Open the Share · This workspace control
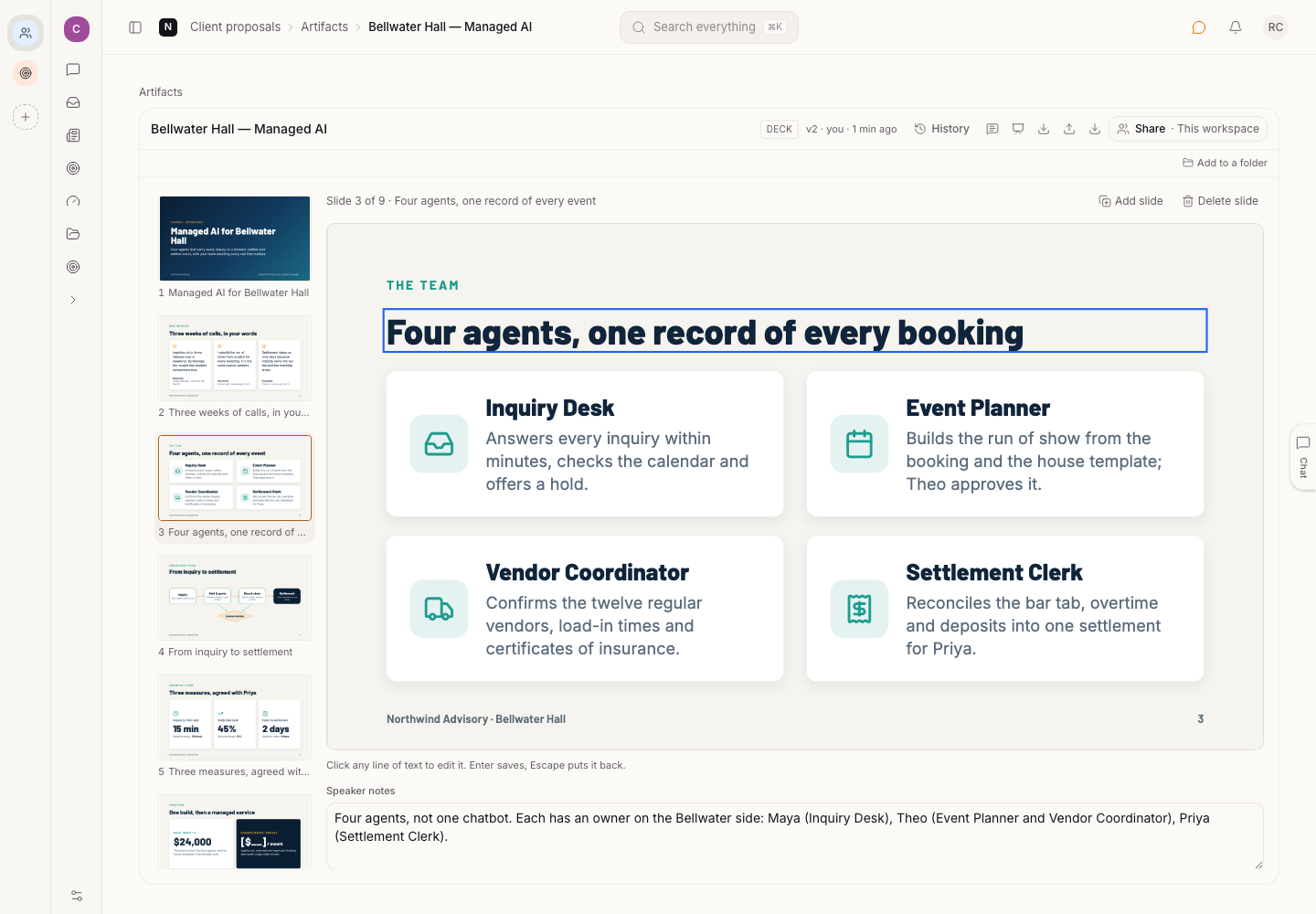The height and width of the screenshot is (914, 1316). [1188, 129]
